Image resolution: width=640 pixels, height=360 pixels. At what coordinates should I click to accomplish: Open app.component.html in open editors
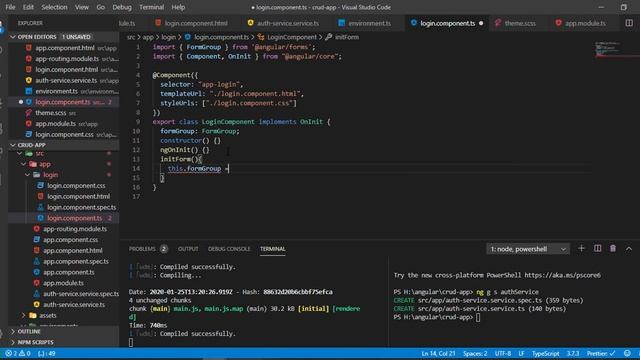click(64, 48)
